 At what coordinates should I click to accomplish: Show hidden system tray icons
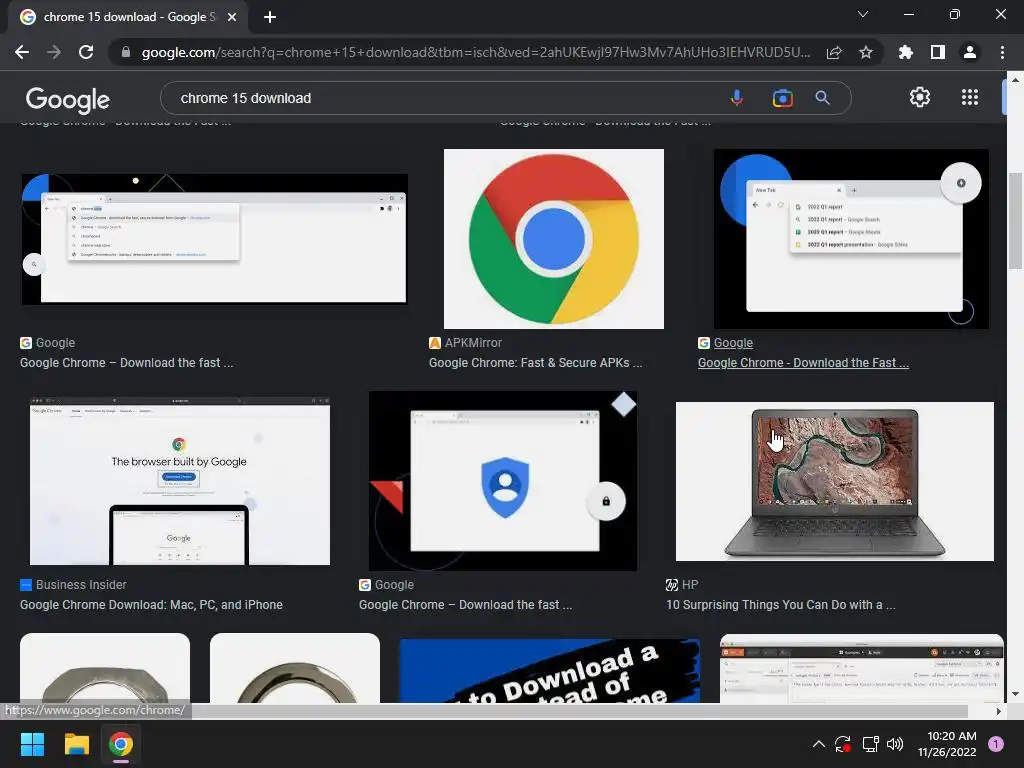tap(818, 744)
